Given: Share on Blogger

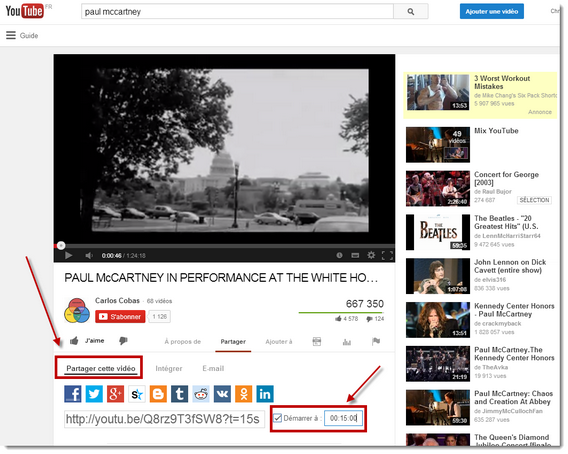Looking at the screenshot, I should [x=158, y=394].
